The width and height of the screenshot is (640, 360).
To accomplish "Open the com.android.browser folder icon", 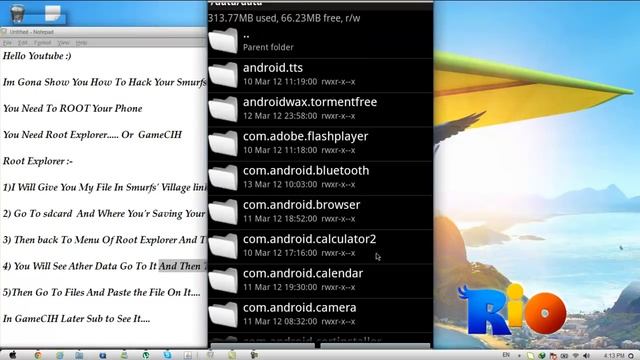I will [x=223, y=212].
